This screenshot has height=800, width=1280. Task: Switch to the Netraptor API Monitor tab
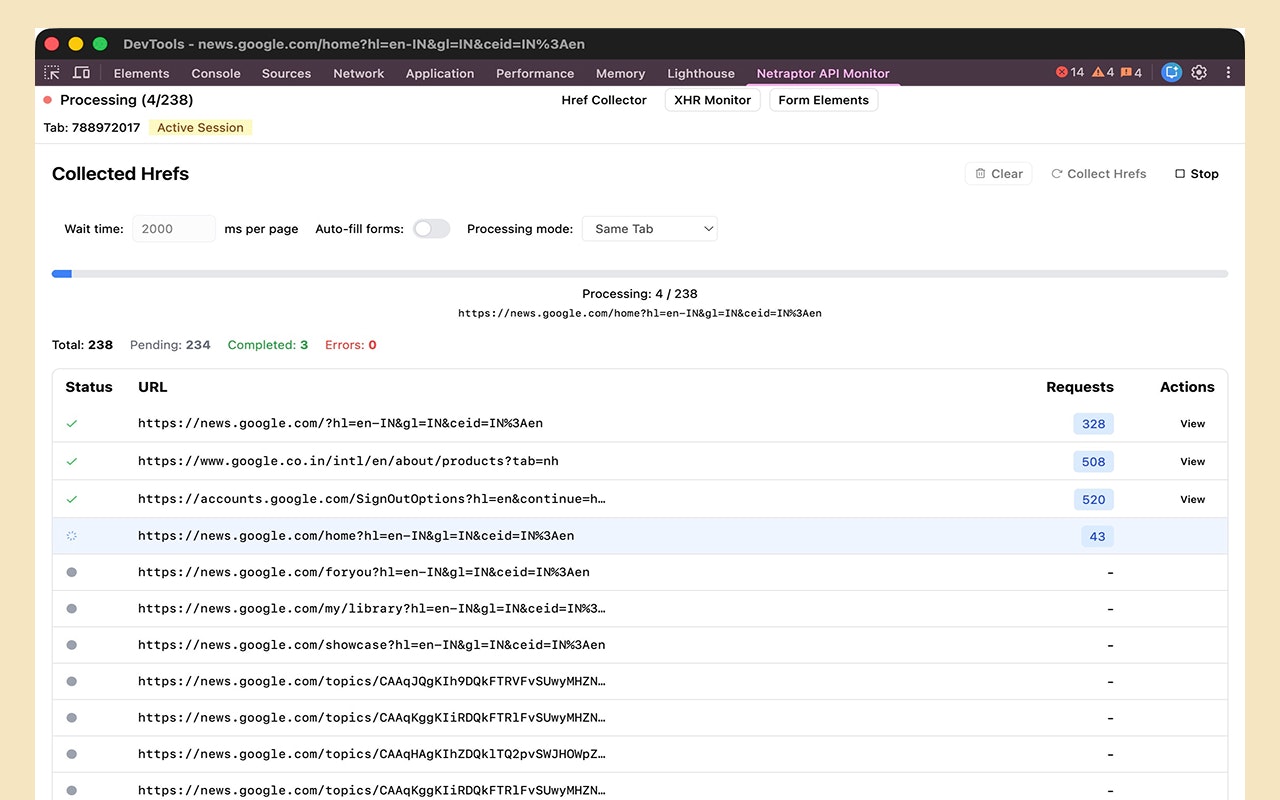[x=824, y=72]
